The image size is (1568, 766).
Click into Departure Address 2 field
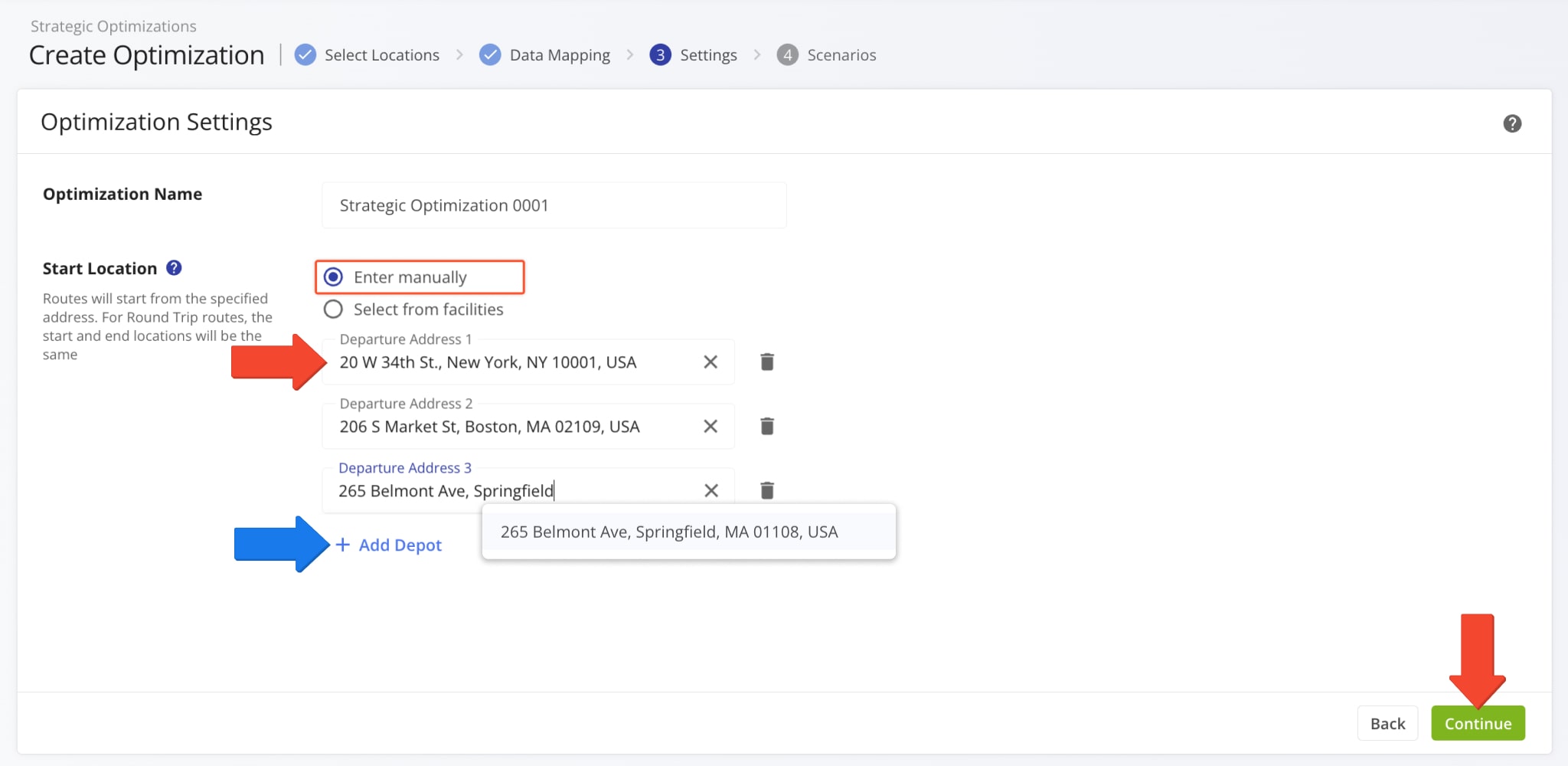point(521,426)
